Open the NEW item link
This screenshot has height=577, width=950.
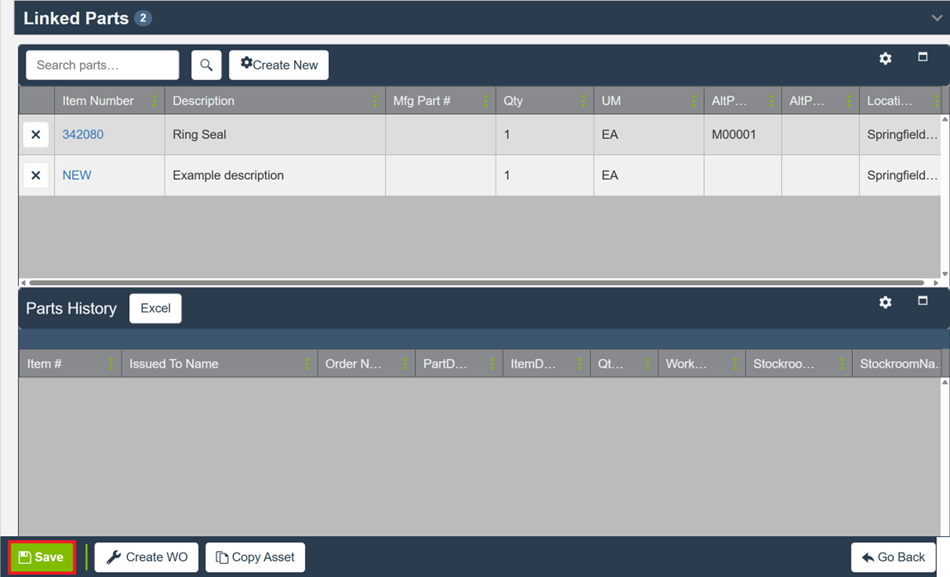tap(77, 176)
